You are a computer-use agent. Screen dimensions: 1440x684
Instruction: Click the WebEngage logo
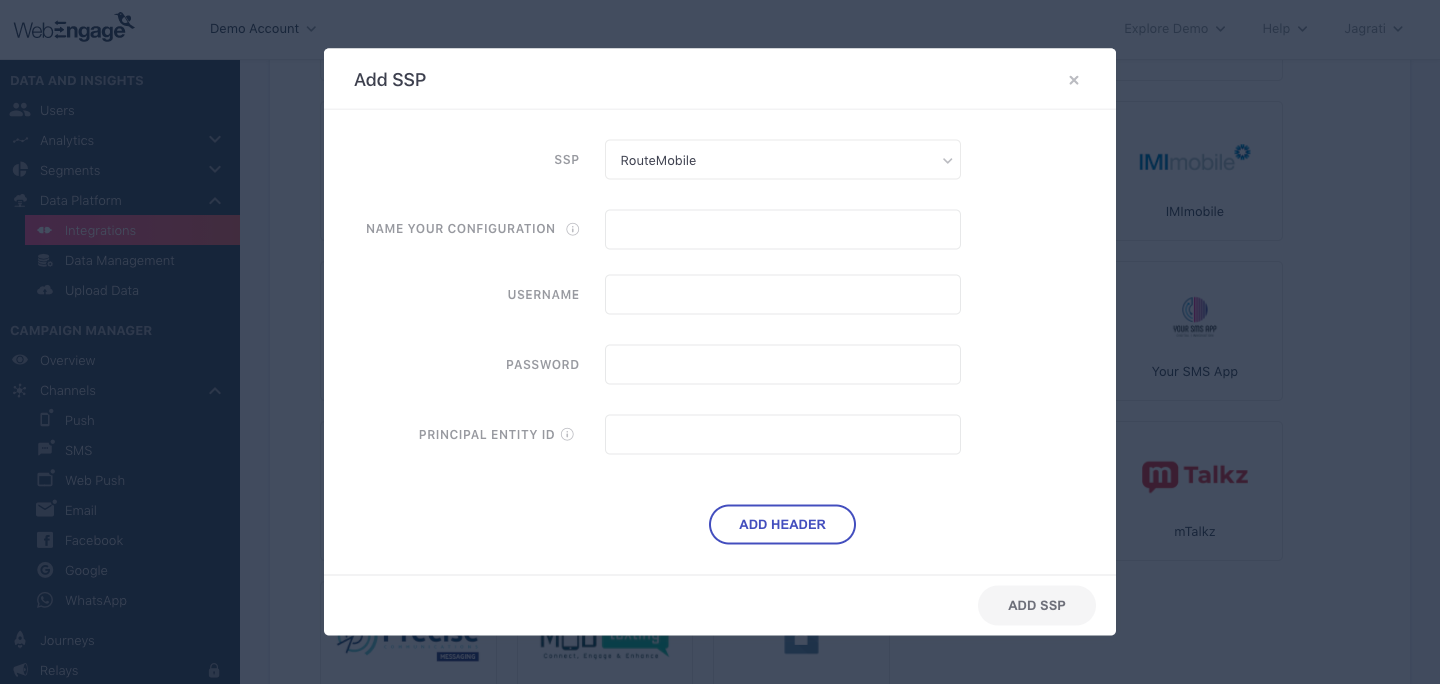(73, 27)
